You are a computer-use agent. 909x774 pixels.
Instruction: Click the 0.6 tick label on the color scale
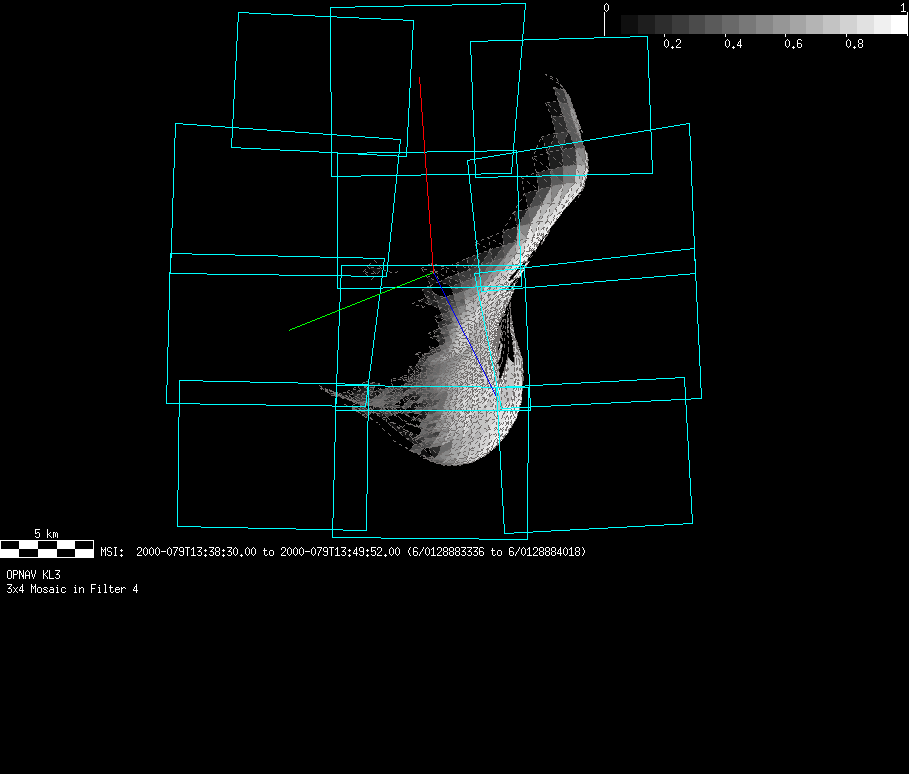(793, 44)
